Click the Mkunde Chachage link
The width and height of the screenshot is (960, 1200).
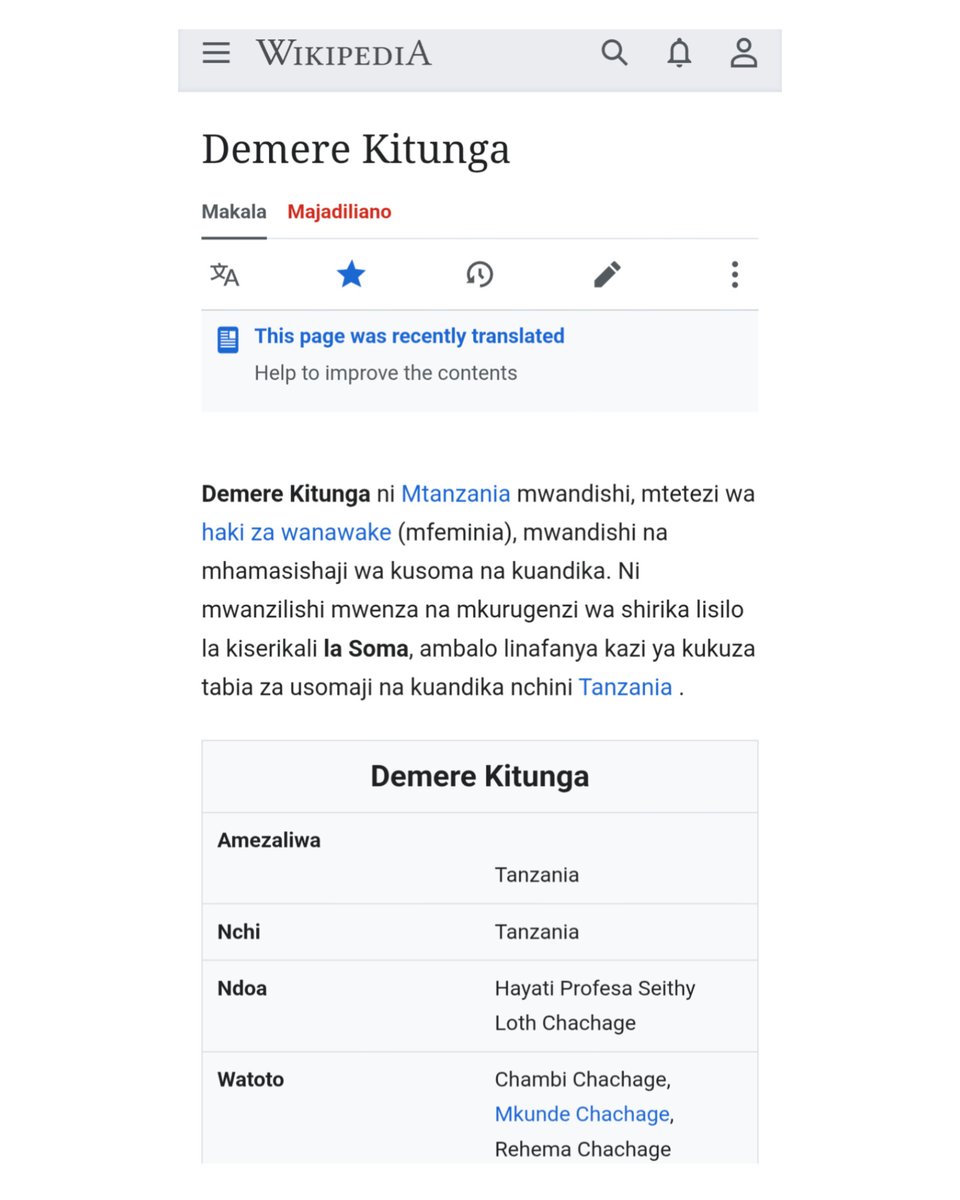pyautogui.click(x=580, y=1114)
